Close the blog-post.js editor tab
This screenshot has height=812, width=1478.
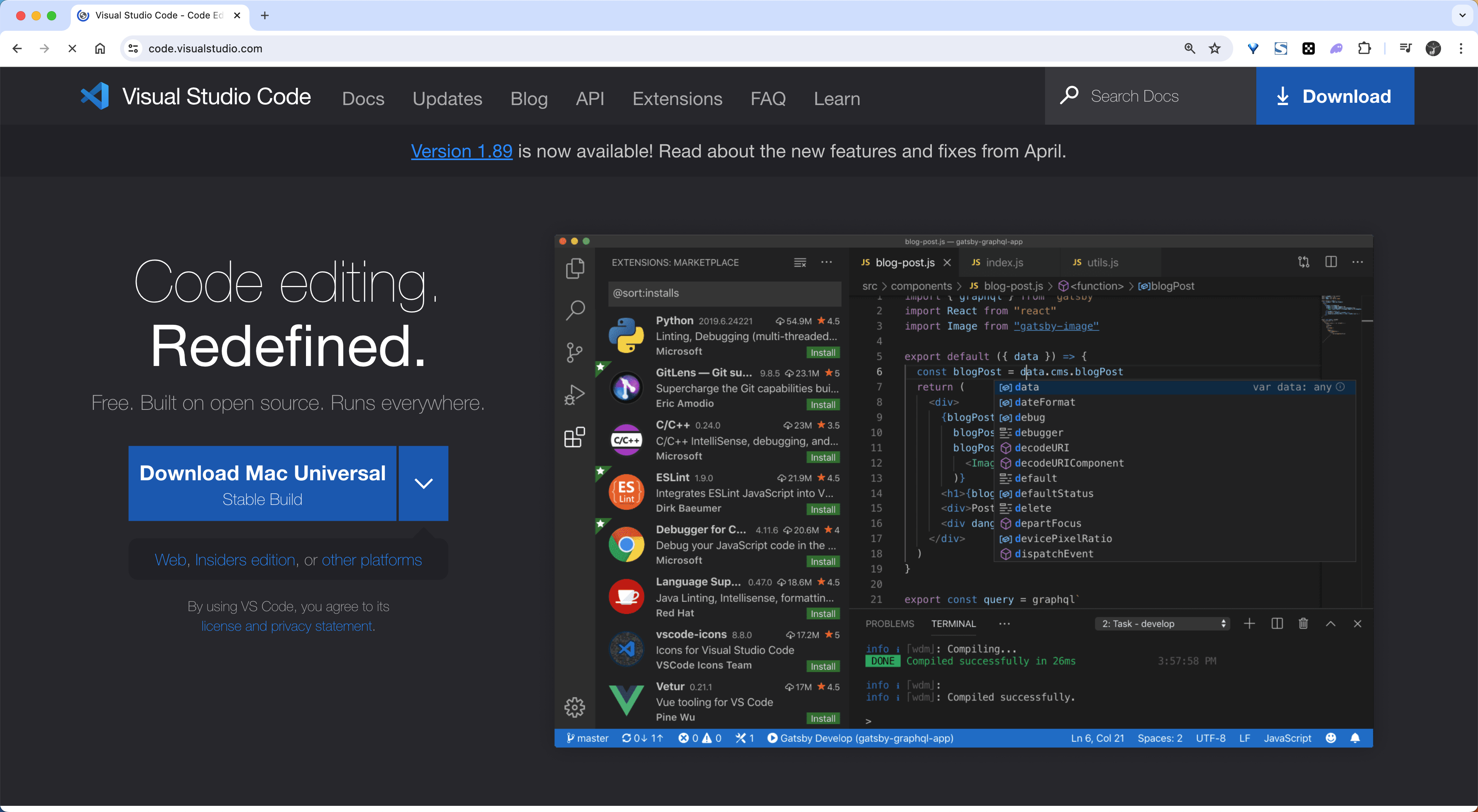(x=947, y=262)
